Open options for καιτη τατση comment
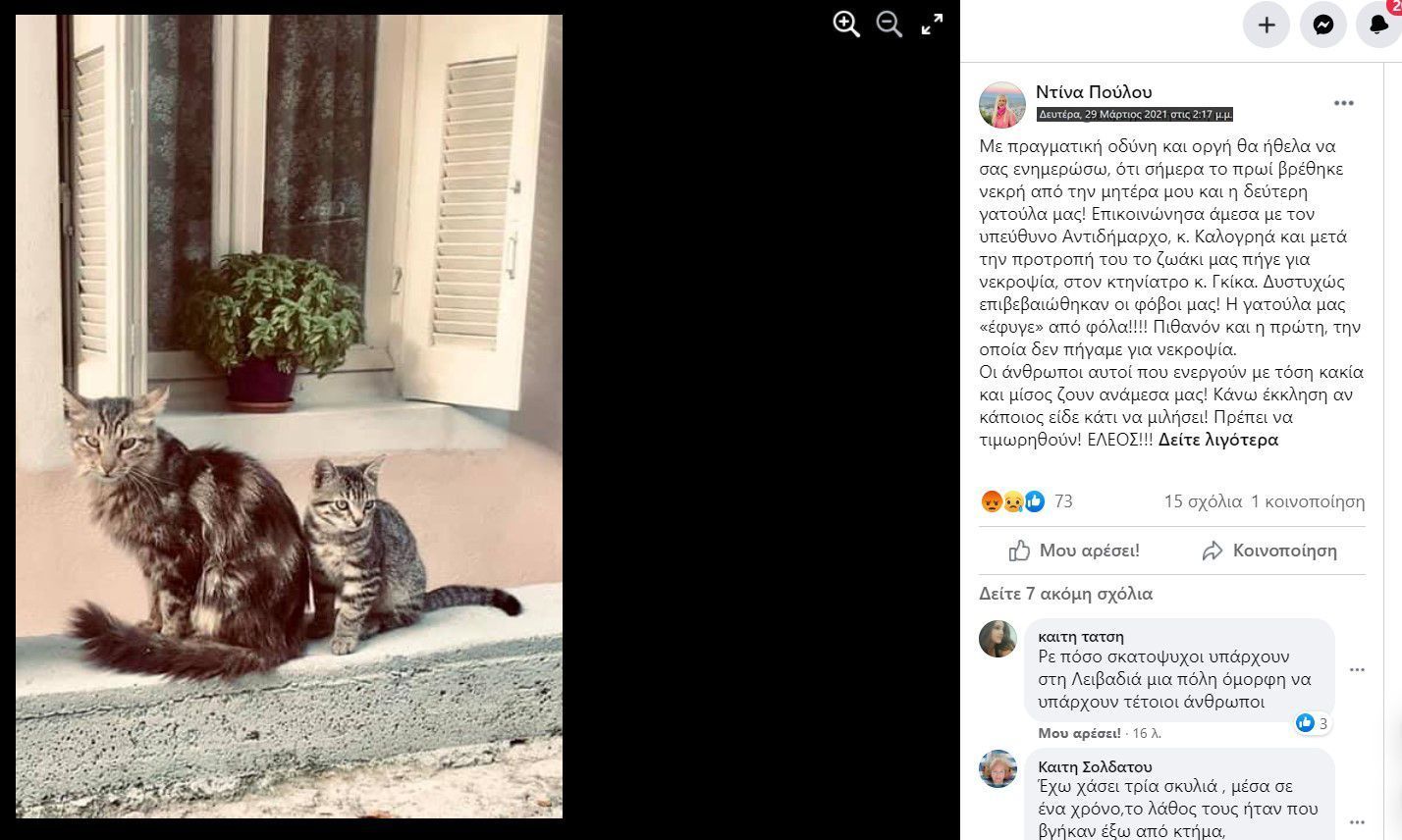The image size is (1402, 840). (x=1357, y=670)
